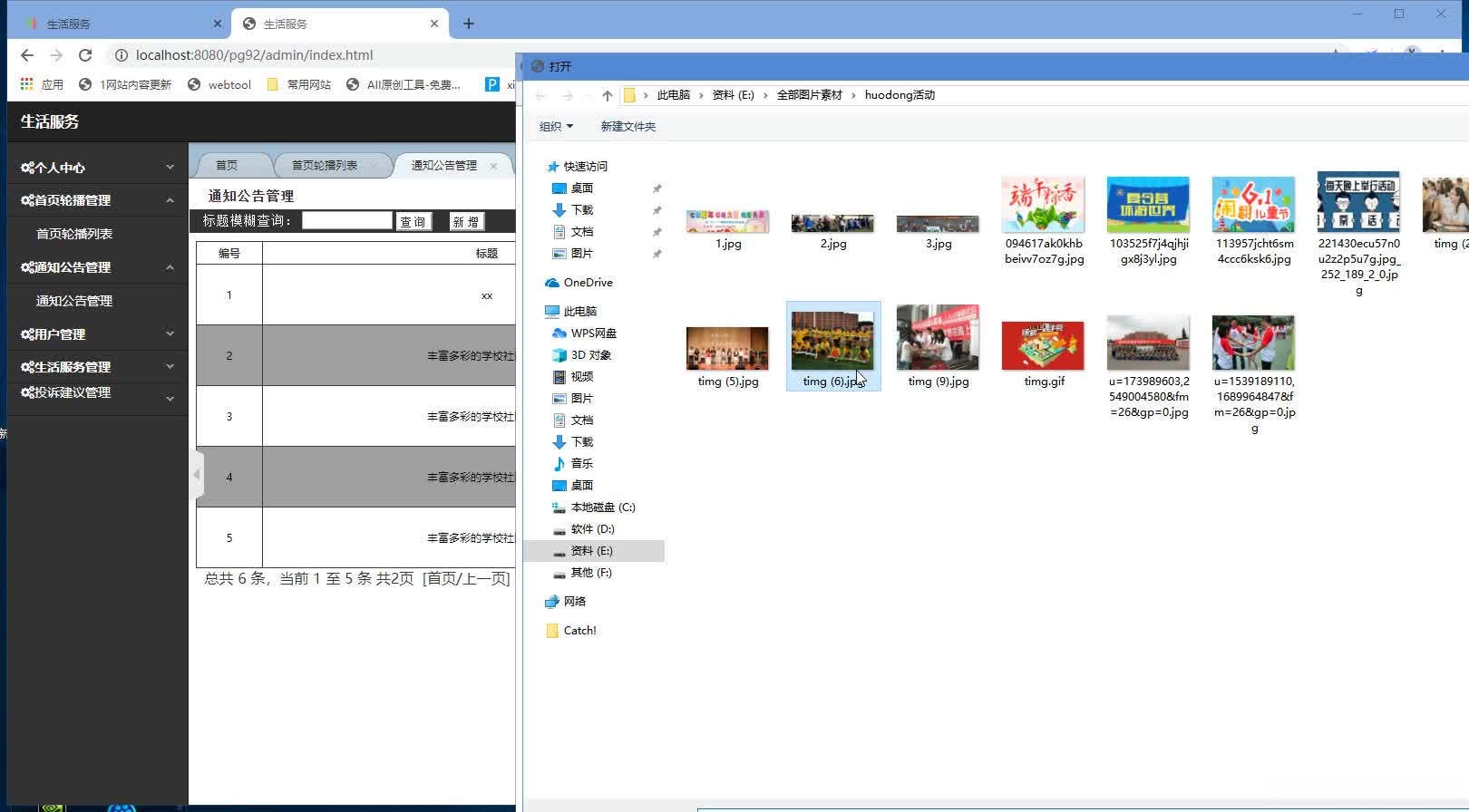1469x812 pixels.
Task: Click the 新建文件夹 button
Action: pos(627,127)
